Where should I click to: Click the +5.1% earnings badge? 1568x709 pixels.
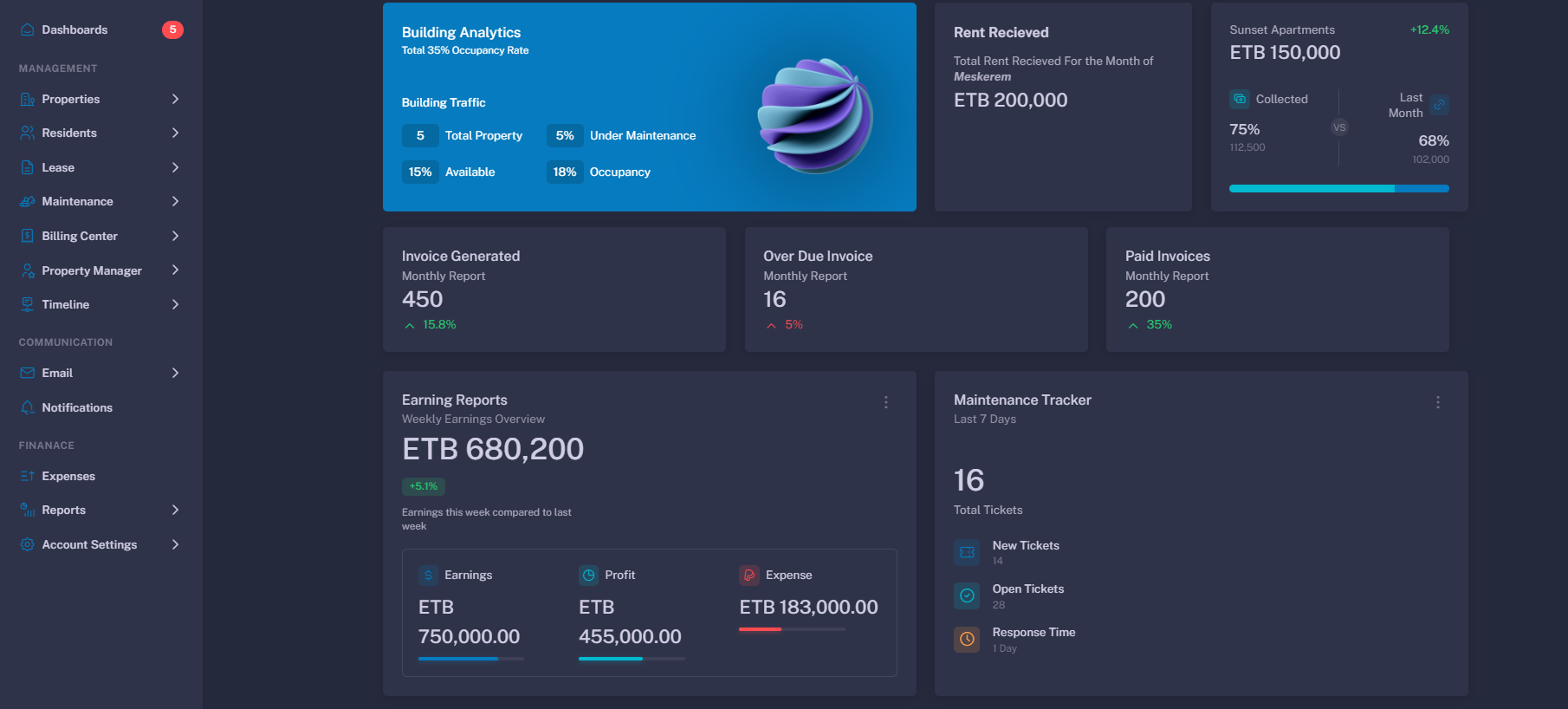(x=424, y=486)
